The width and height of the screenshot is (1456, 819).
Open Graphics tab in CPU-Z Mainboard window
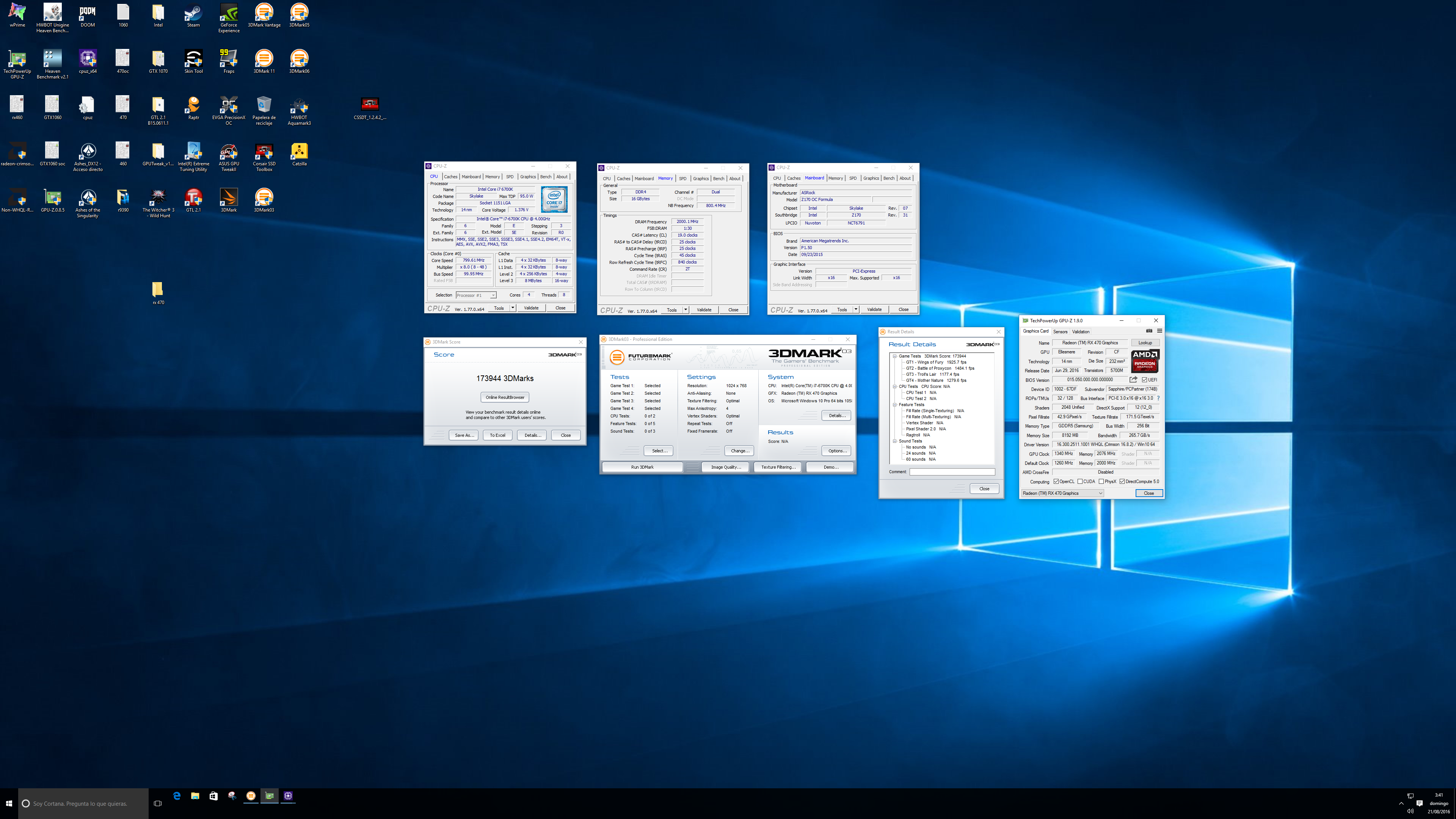(x=871, y=178)
